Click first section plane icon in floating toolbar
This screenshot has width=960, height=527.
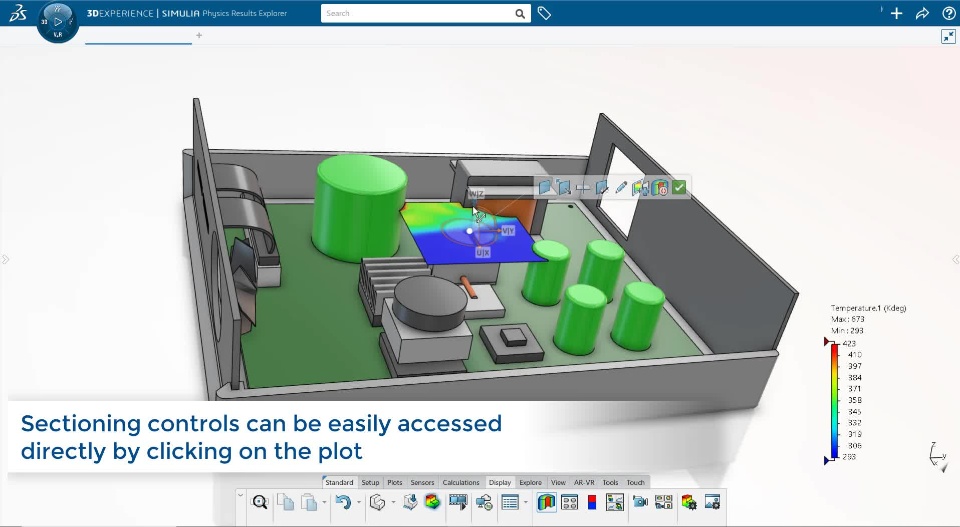point(545,187)
